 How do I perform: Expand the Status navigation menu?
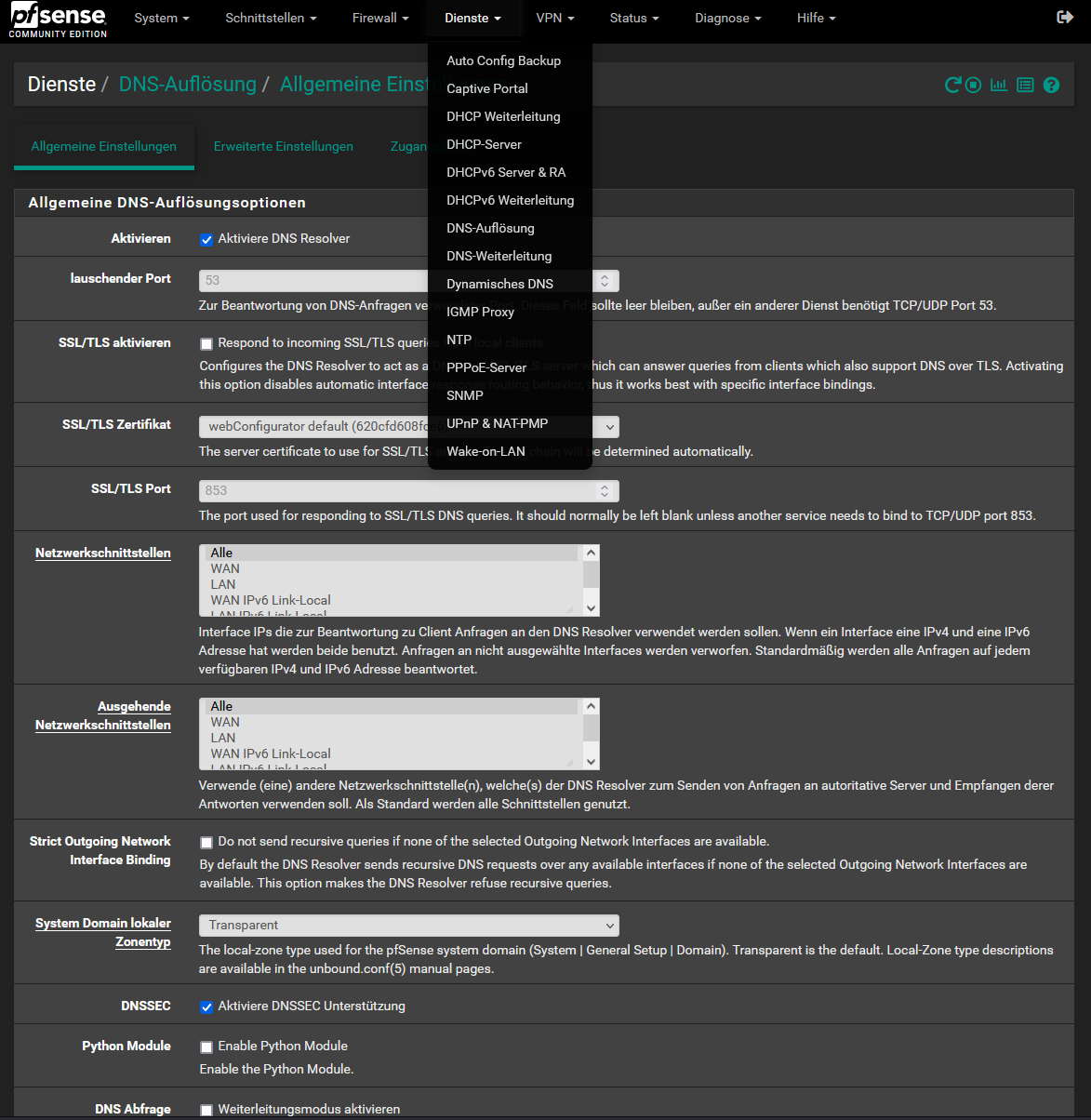pos(634,18)
